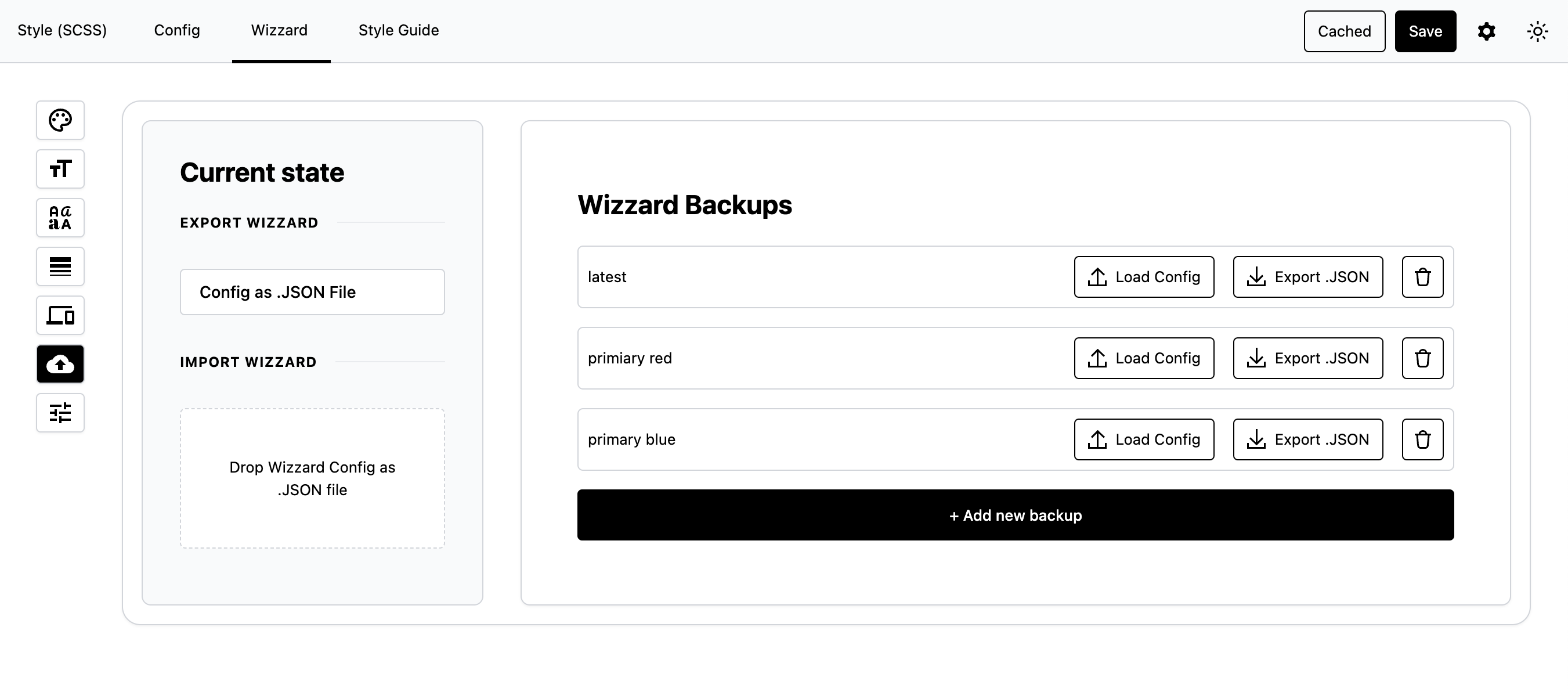Switch to the Style (SCSS) tab
The width and height of the screenshot is (1568, 692).
click(x=62, y=30)
